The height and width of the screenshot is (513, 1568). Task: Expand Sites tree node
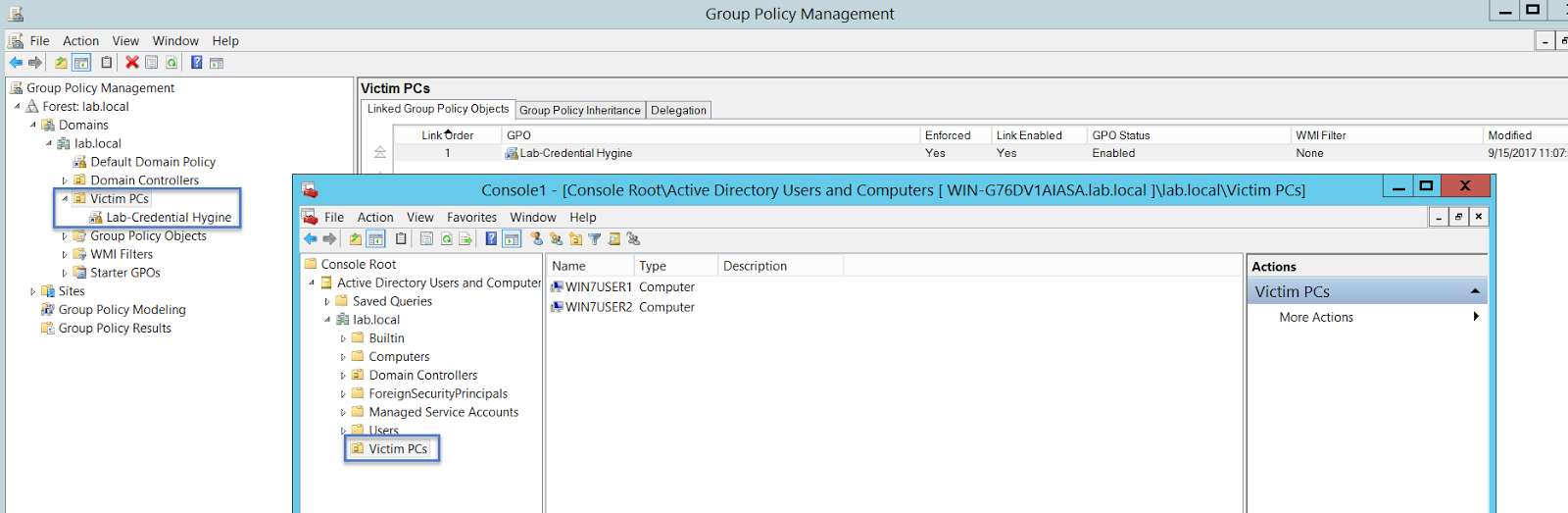coord(32,291)
